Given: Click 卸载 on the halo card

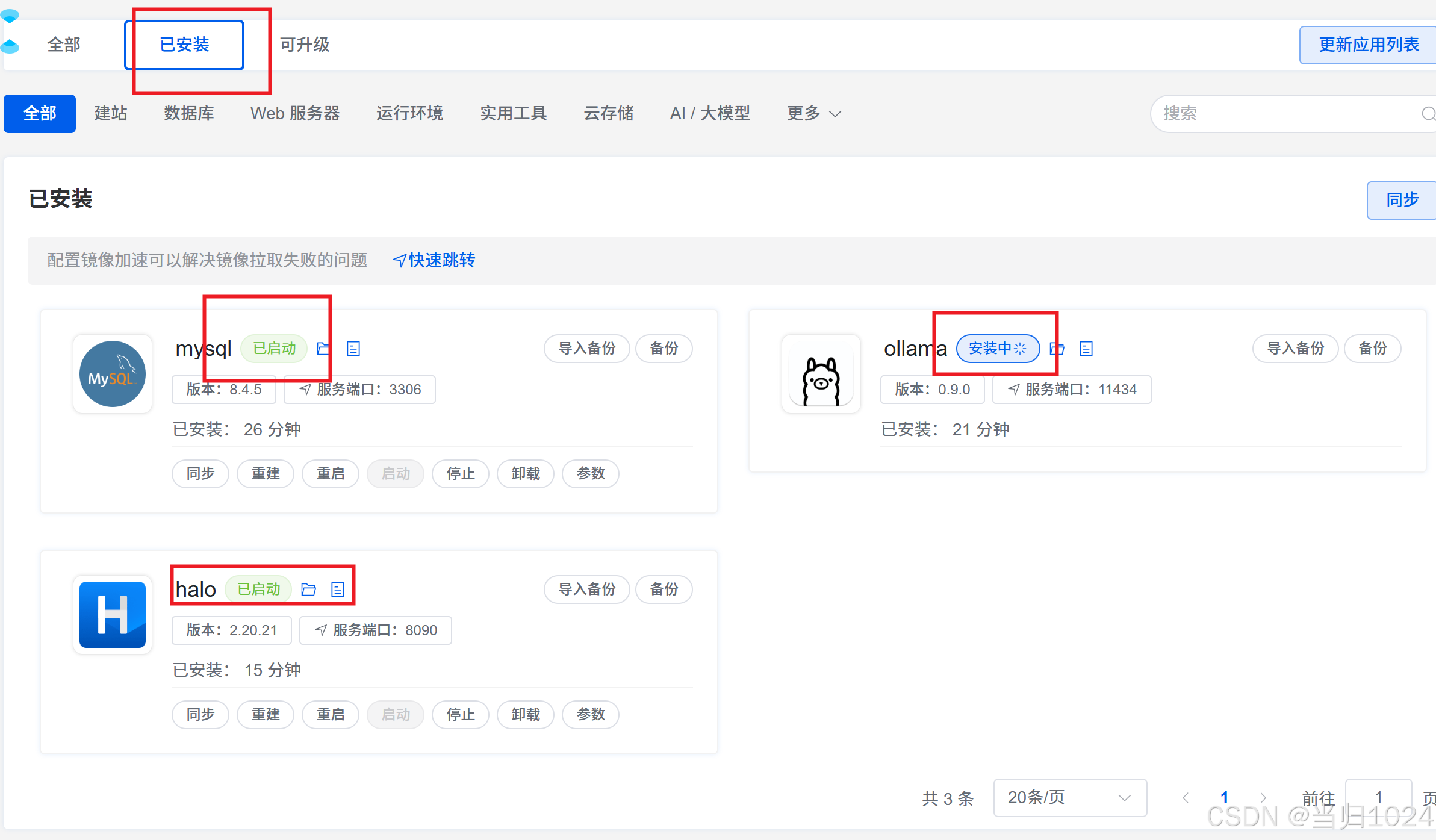Looking at the screenshot, I should click(x=526, y=715).
